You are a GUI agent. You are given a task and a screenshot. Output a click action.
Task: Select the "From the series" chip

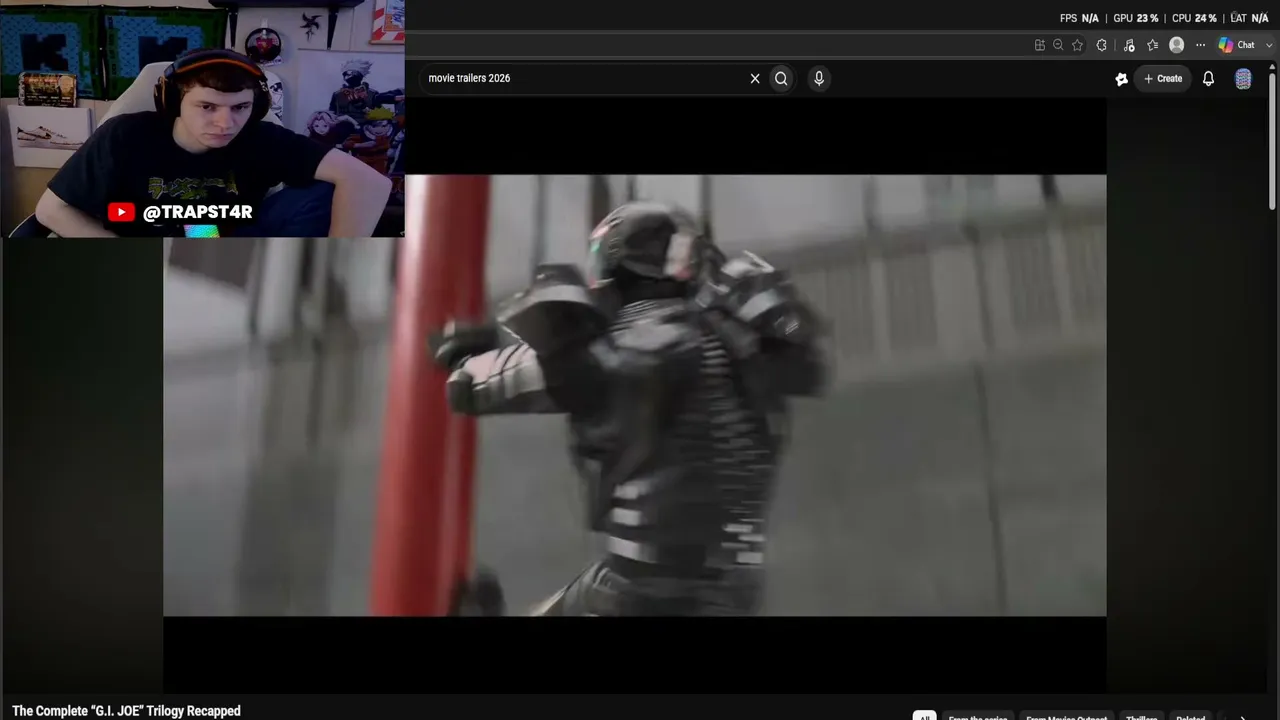(977, 717)
